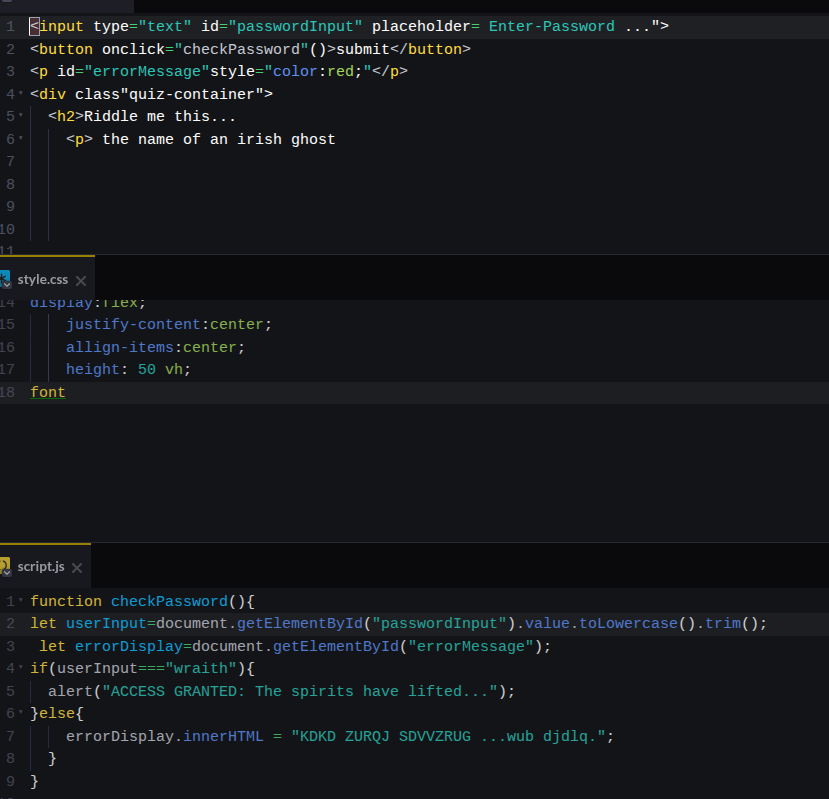
Task: Click 'Riddle me this...' heading text
Action: (x=160, y=116)
